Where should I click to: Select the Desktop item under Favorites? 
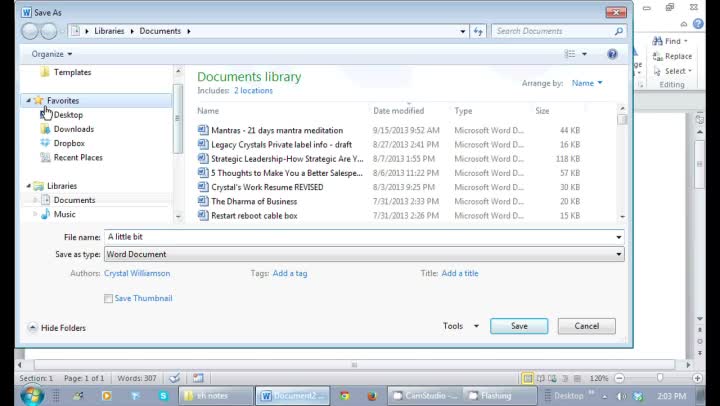coord(68,115)
